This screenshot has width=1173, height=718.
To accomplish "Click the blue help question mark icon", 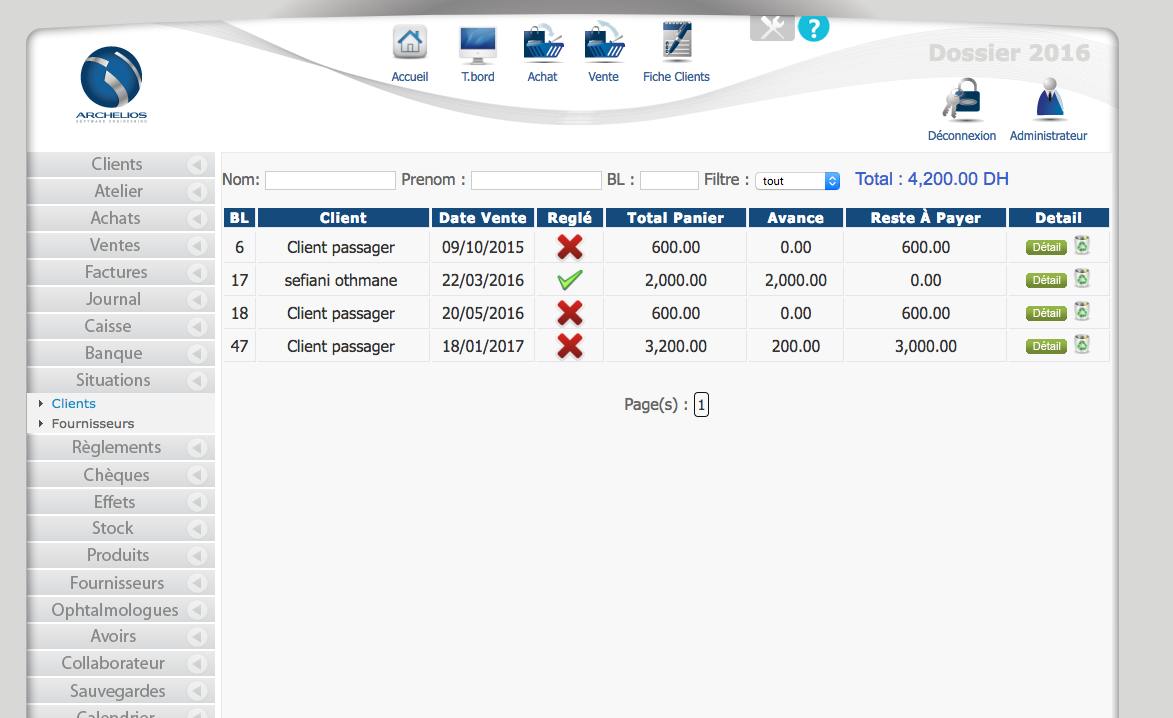I will [x=813, y=27].
